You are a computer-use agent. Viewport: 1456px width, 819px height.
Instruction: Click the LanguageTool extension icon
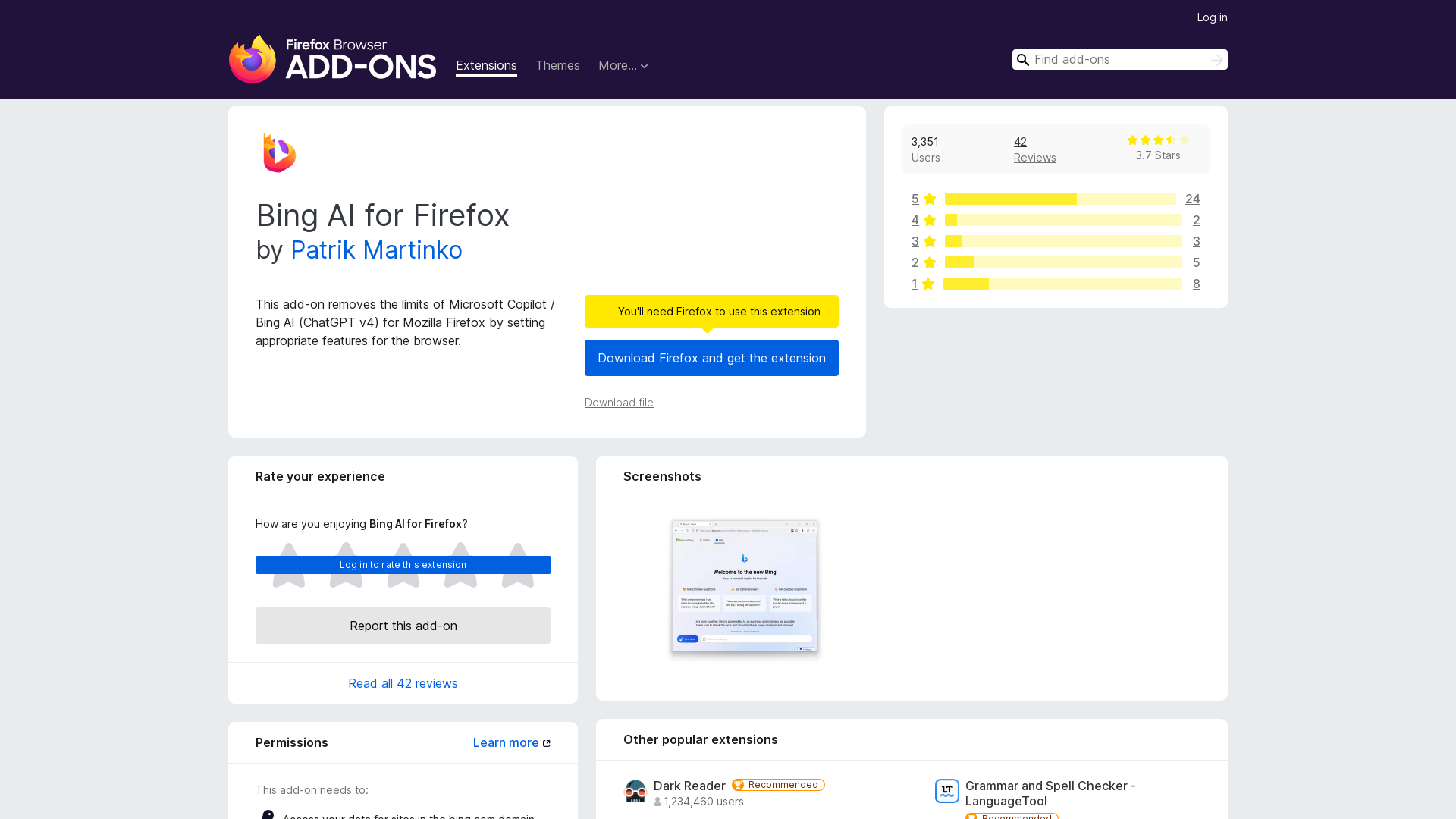pyautogui.click(x=947, y=791)
